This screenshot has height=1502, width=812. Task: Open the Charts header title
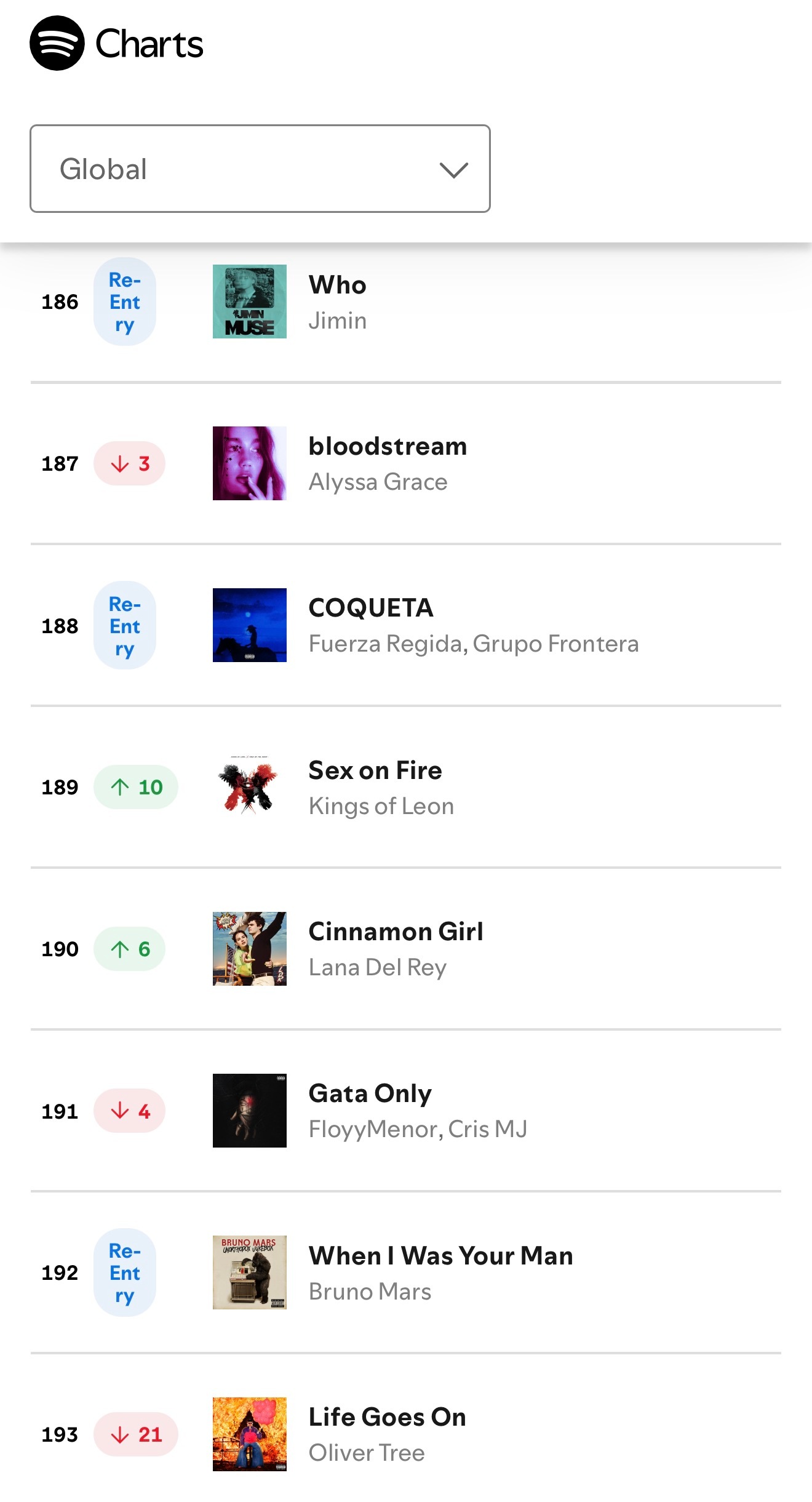[x=149, y=44]
